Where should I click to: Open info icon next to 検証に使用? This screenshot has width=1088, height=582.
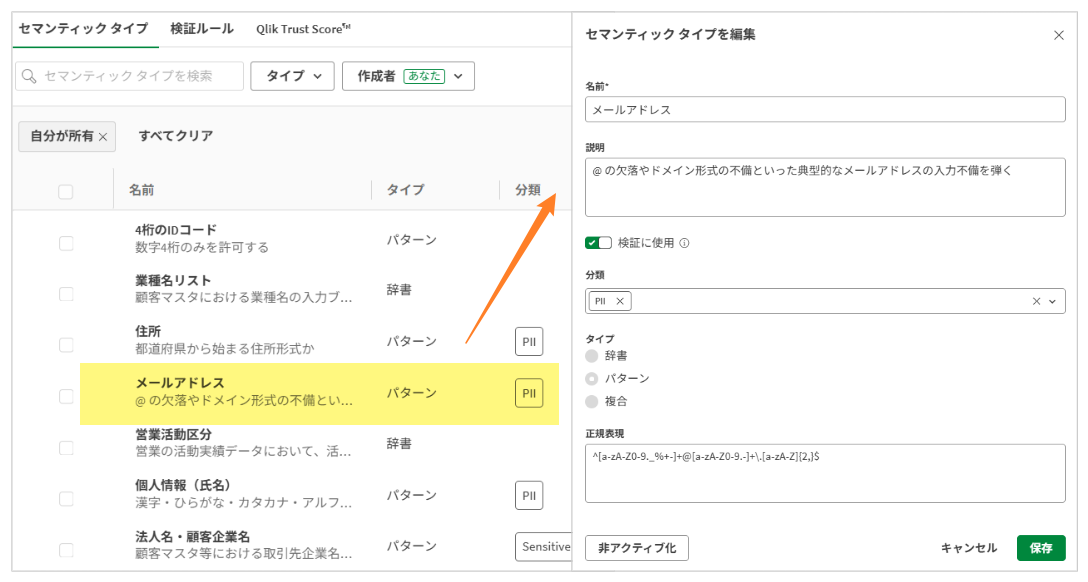pyautogui.click(x=684, y=243)
